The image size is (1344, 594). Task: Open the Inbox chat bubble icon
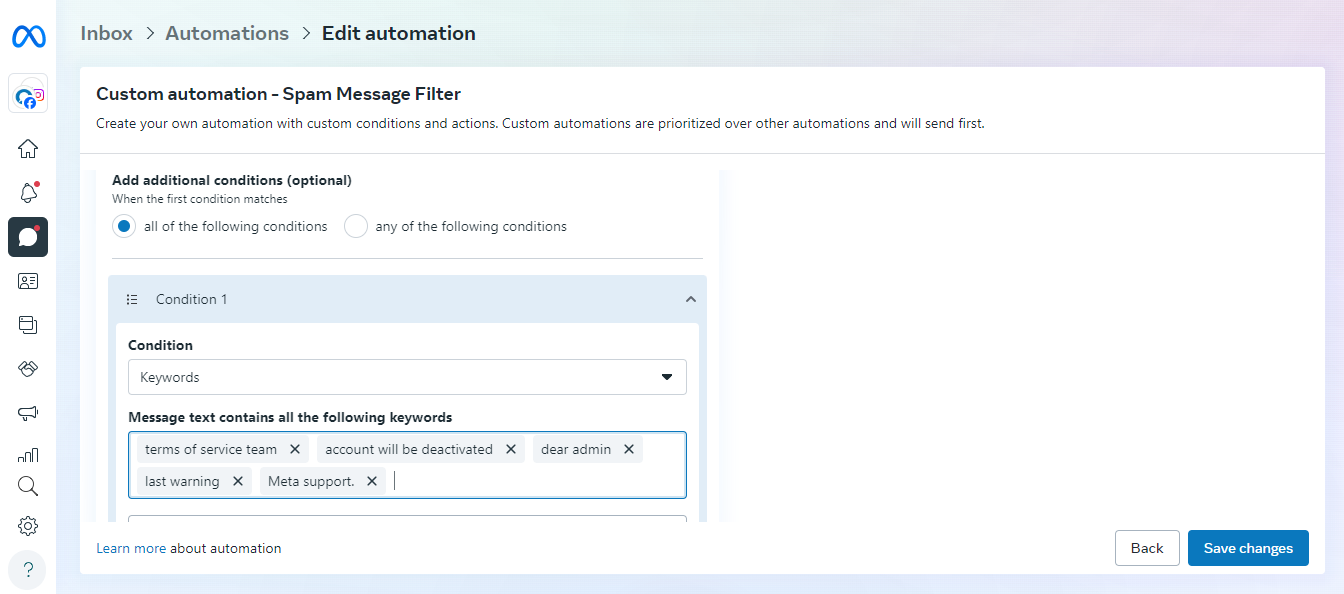28,237
